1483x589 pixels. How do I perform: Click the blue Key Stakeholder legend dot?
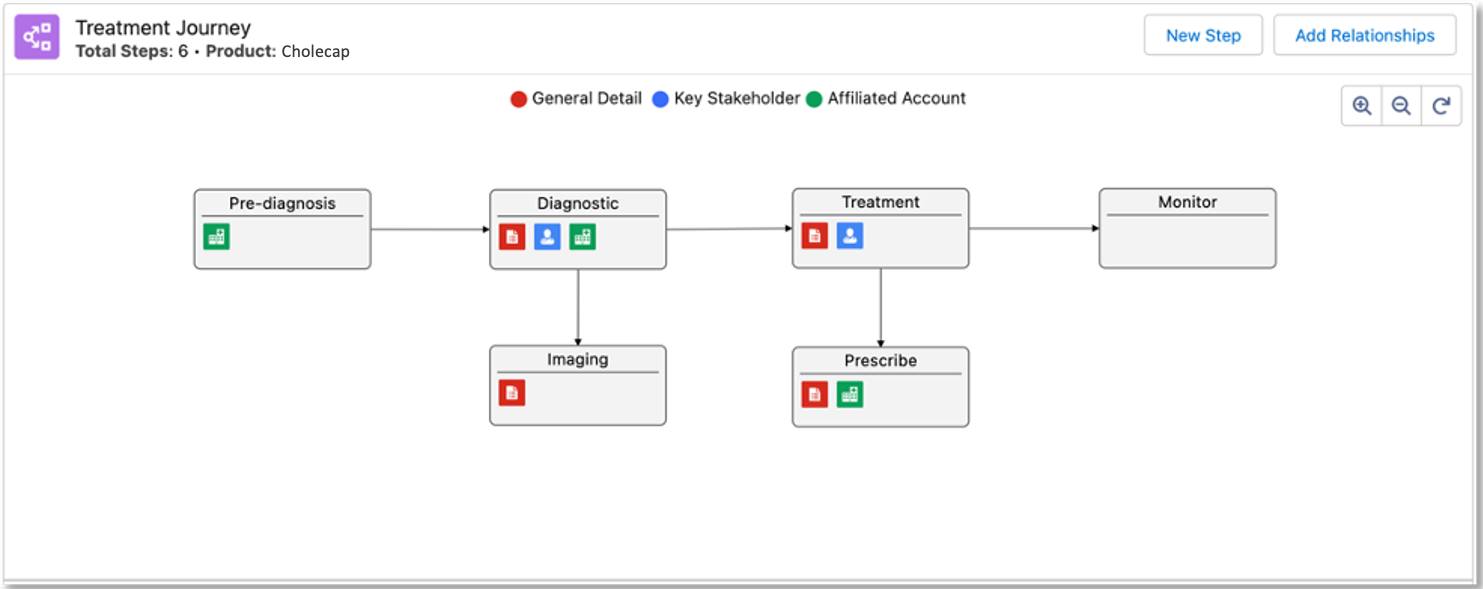click(x=660, y=99)
